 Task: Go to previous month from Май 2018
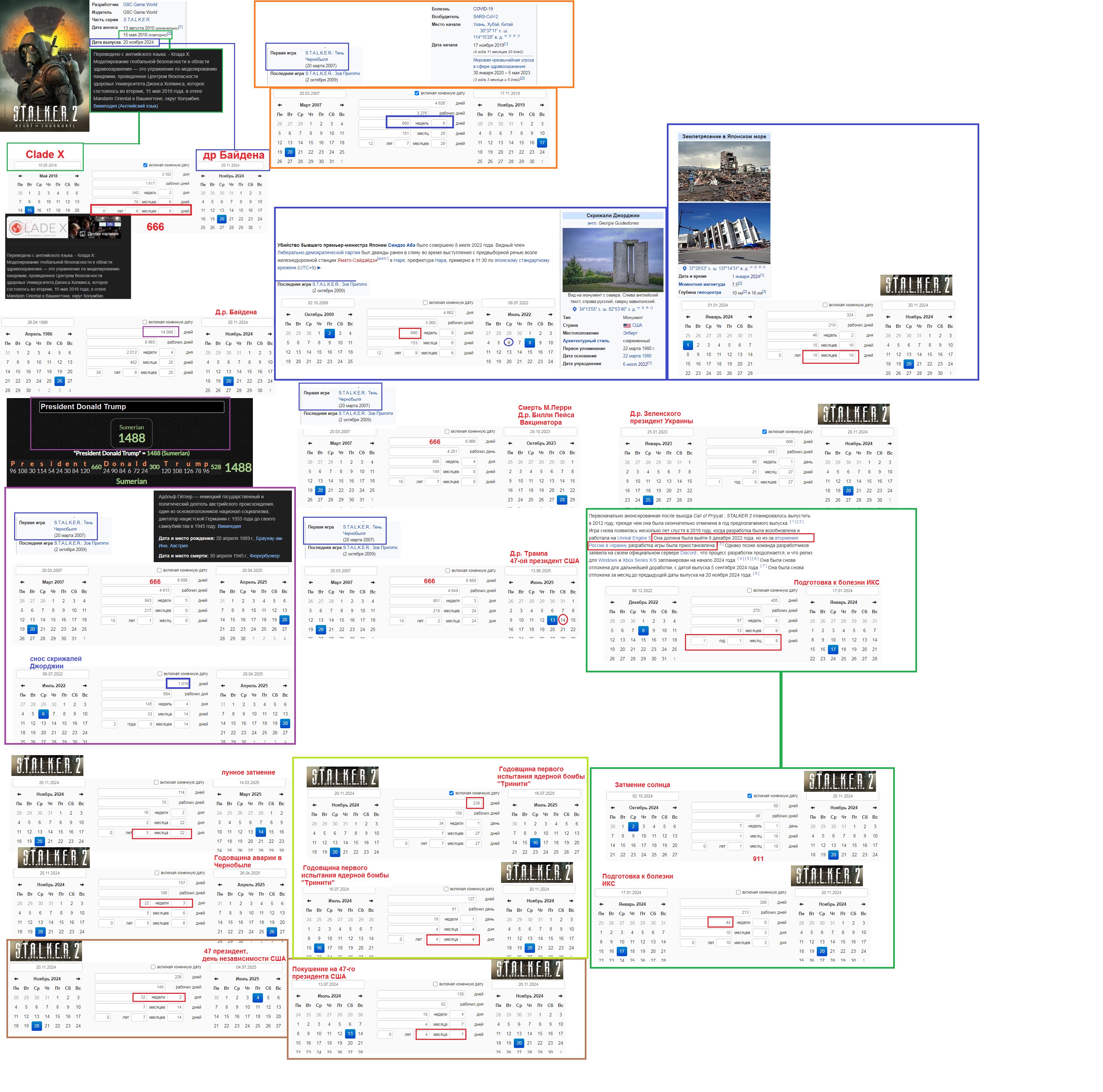21,176
